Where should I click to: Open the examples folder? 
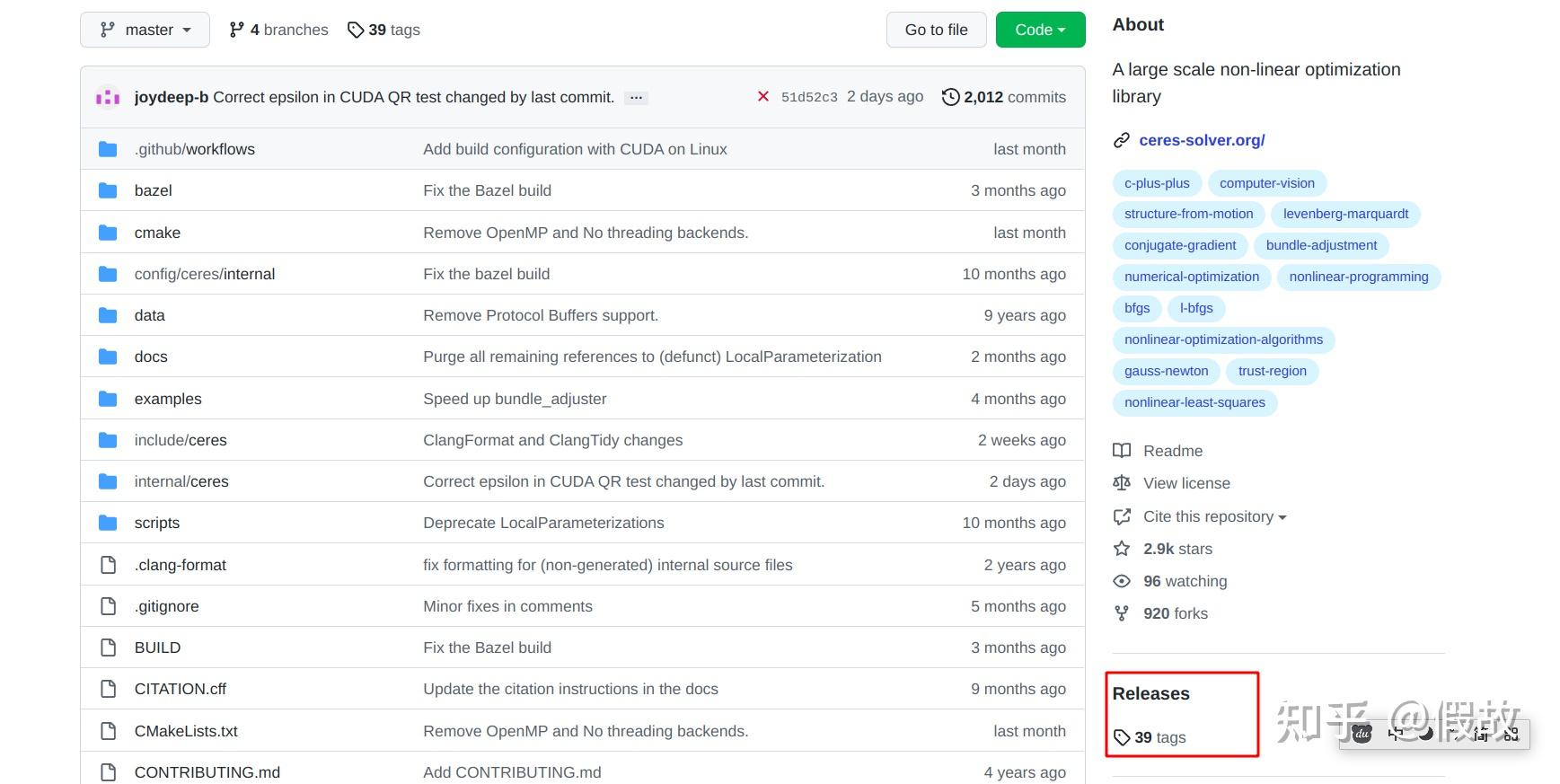pos(168,399)
